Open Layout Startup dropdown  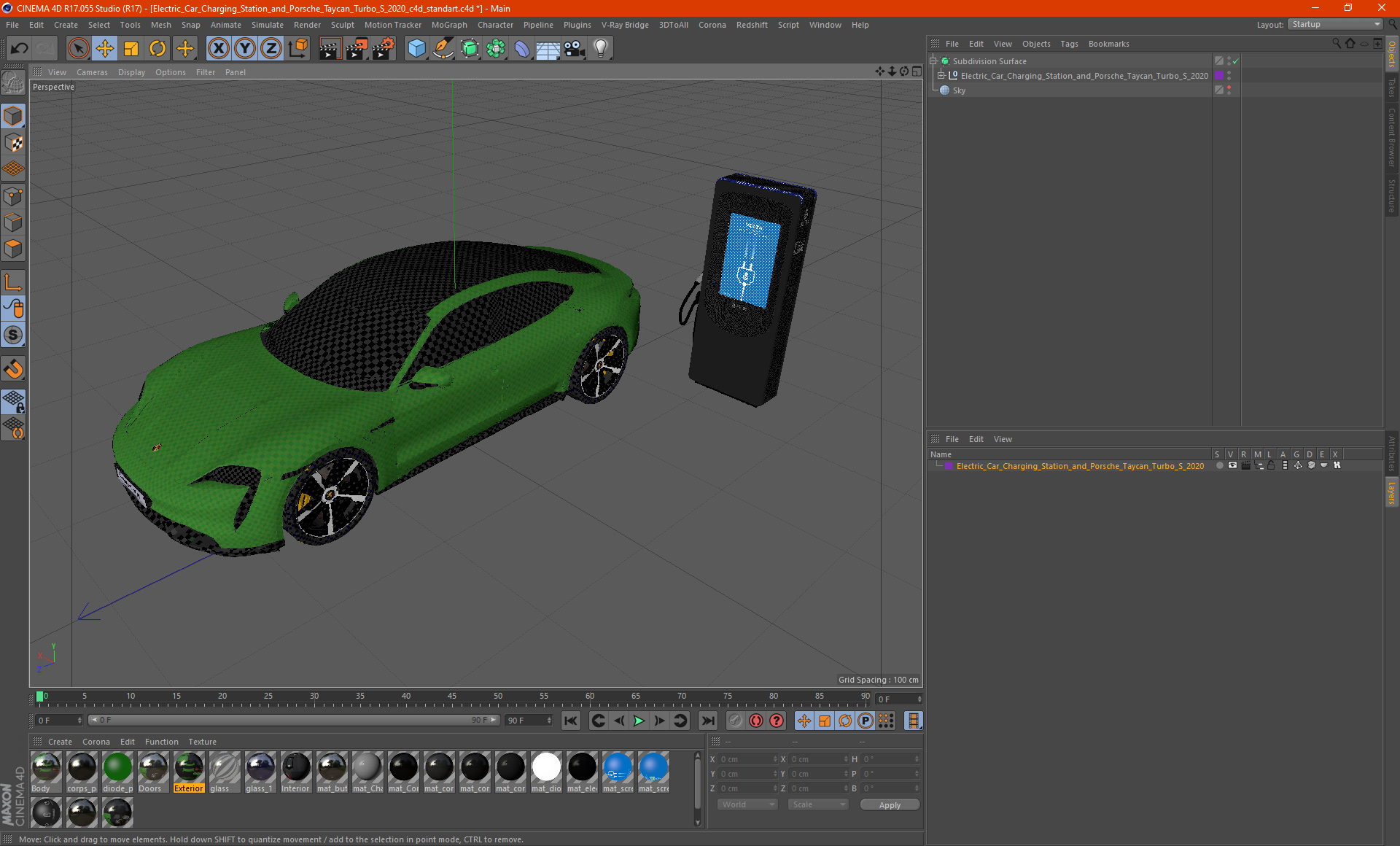tap(1335, 24)
